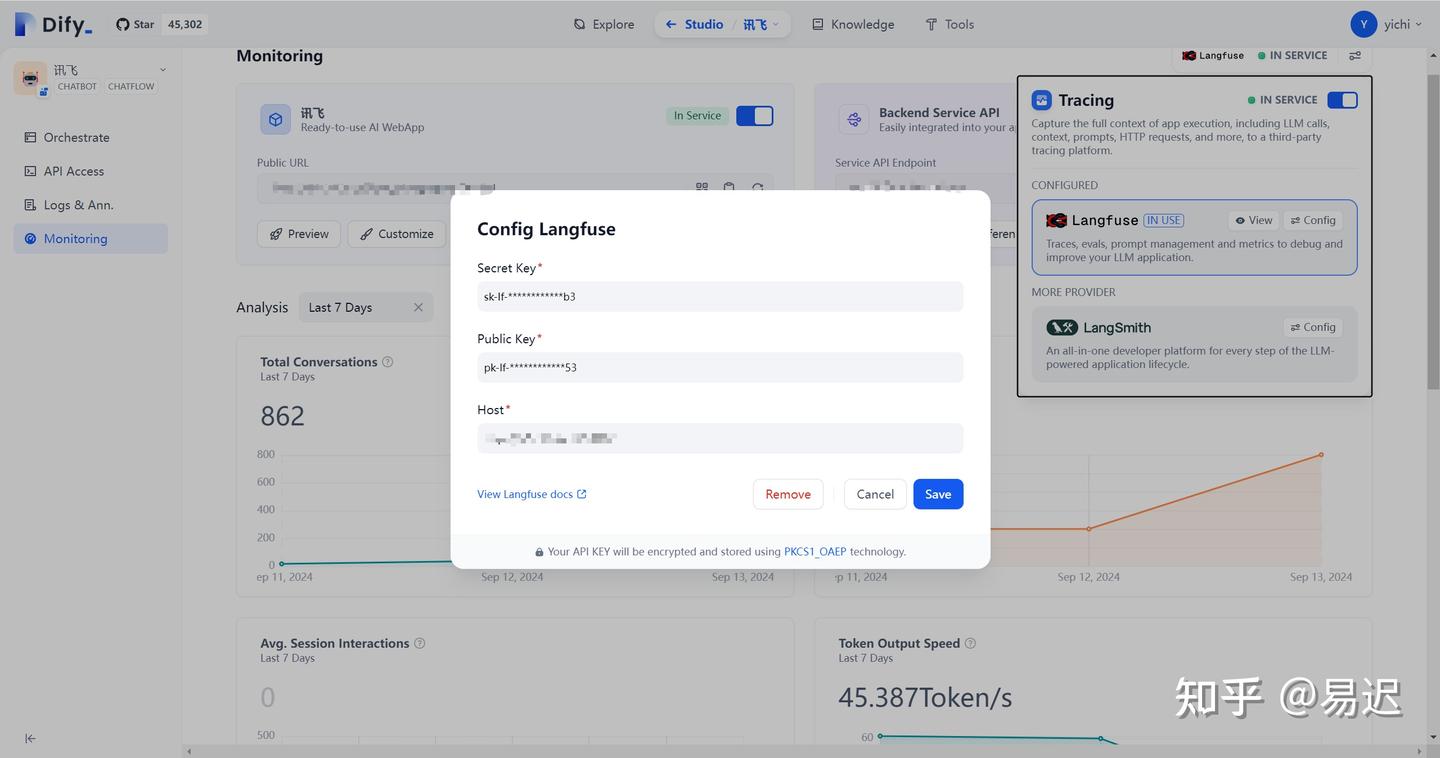The height and width of the screenshot is (758, 1440).
Task: Clear the Last 7 Days filter
Action: [418, 307]
